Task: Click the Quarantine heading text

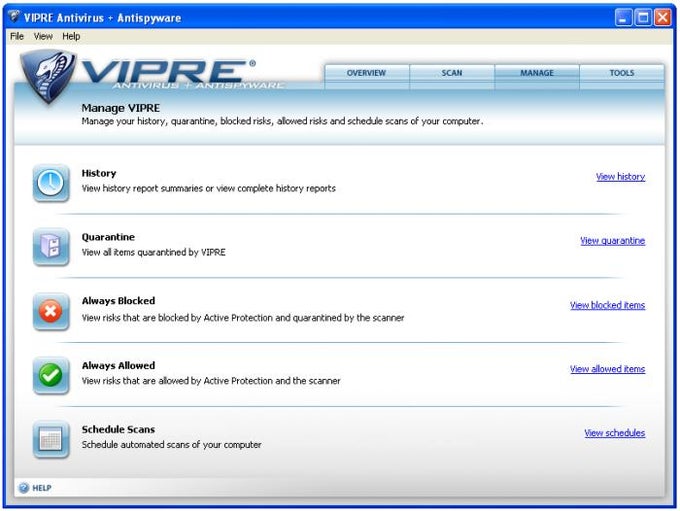Action: [x=108, y=237]
